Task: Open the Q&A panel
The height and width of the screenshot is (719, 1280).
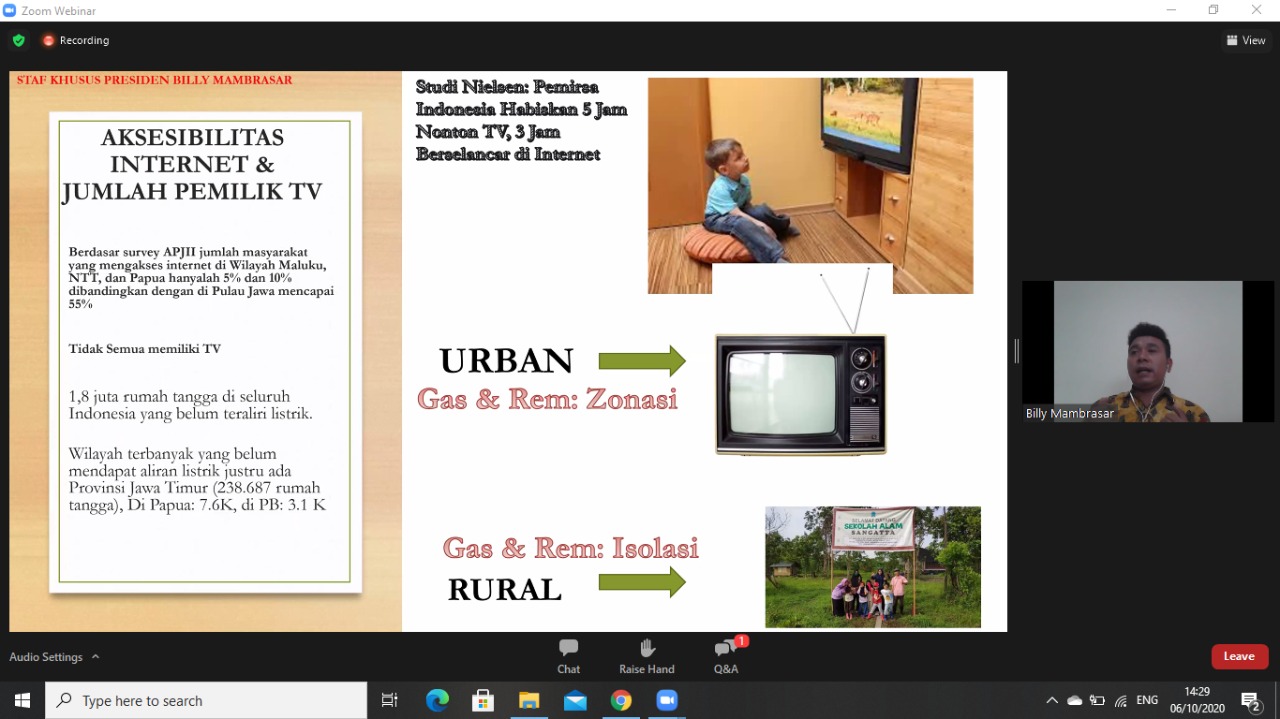Action: pos(726,656)
